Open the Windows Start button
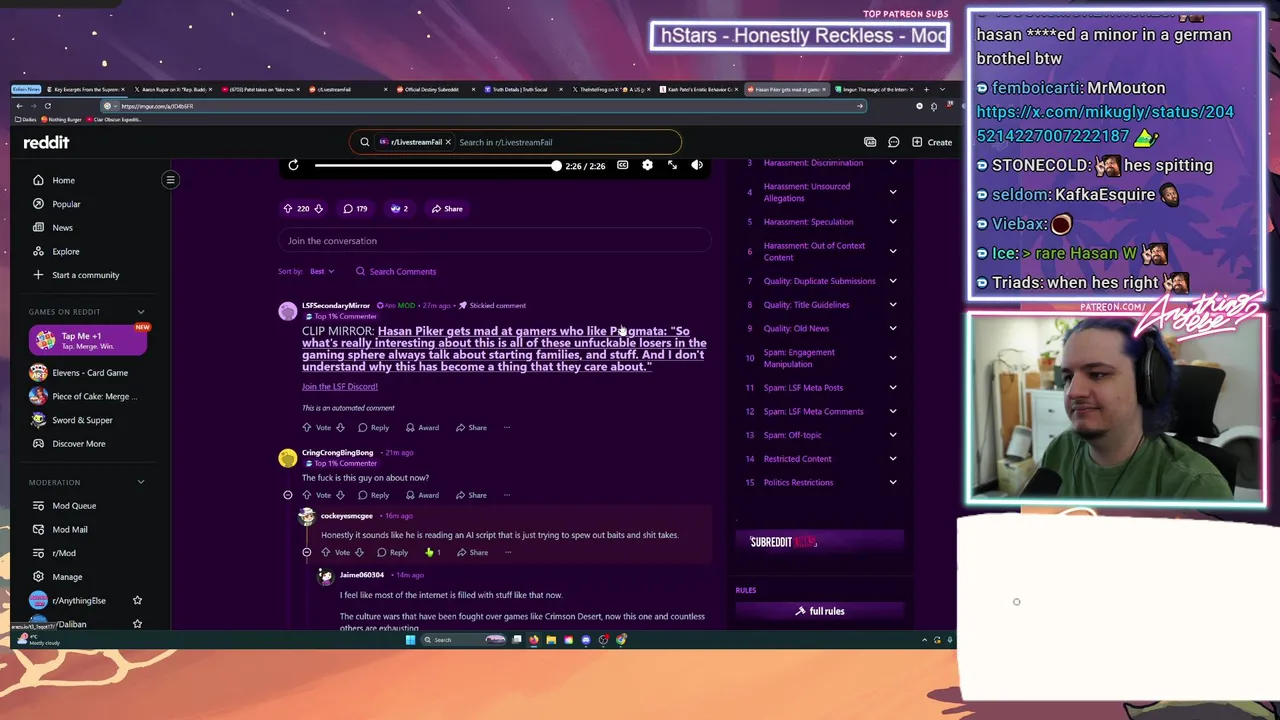 (x=410, y=640)
